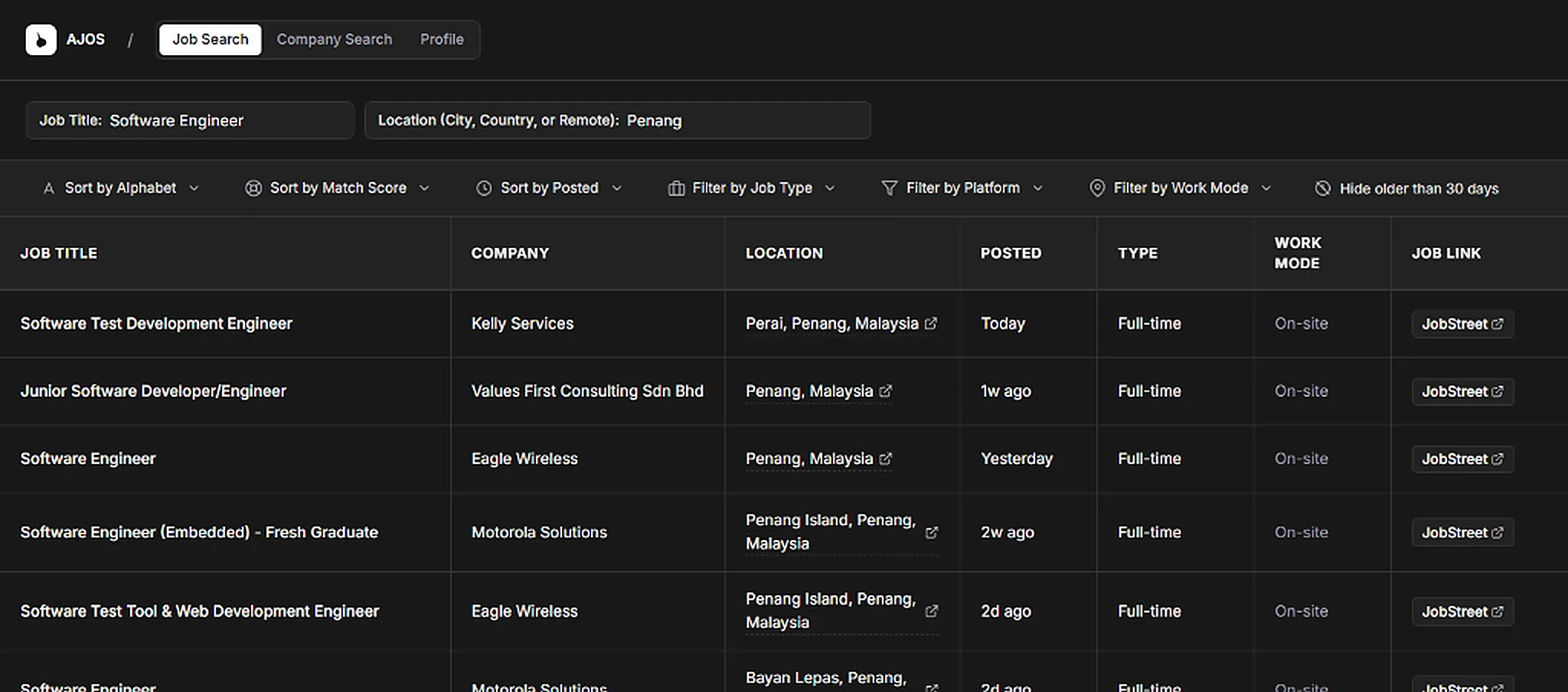Click the Yesterday posted cell
The image size is (1568, 692).
(x=1017, y=459)
